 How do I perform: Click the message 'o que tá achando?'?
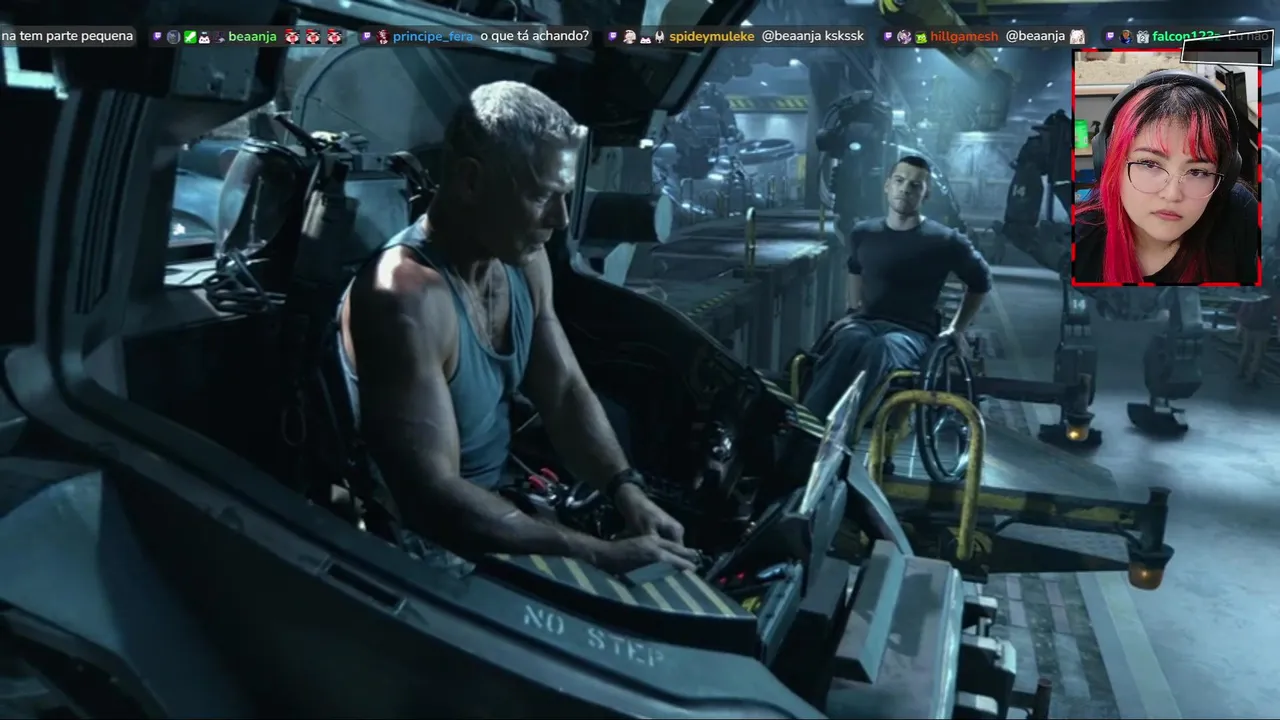[535, 37]
